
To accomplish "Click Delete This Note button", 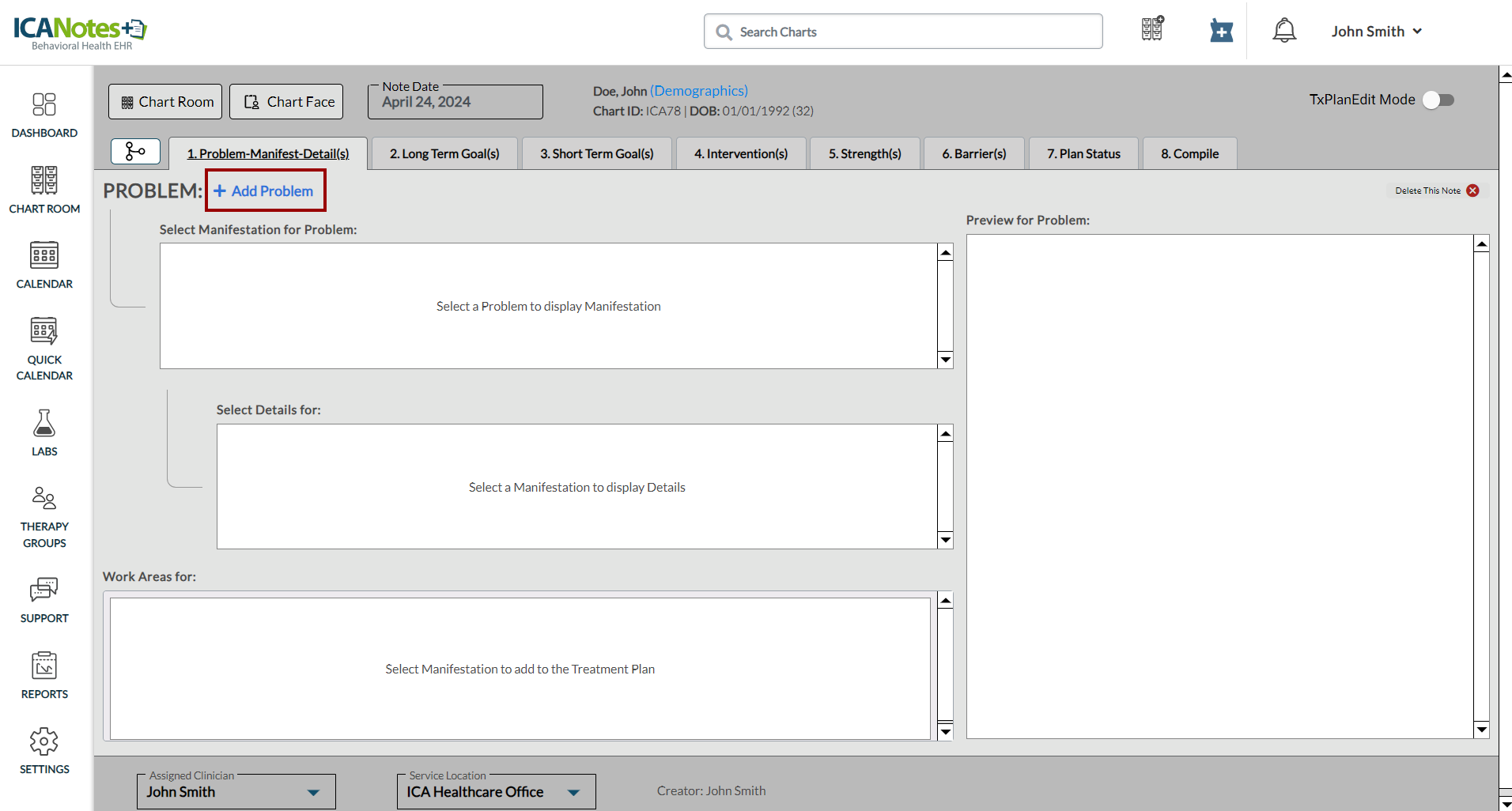I will coord(1436,190).
